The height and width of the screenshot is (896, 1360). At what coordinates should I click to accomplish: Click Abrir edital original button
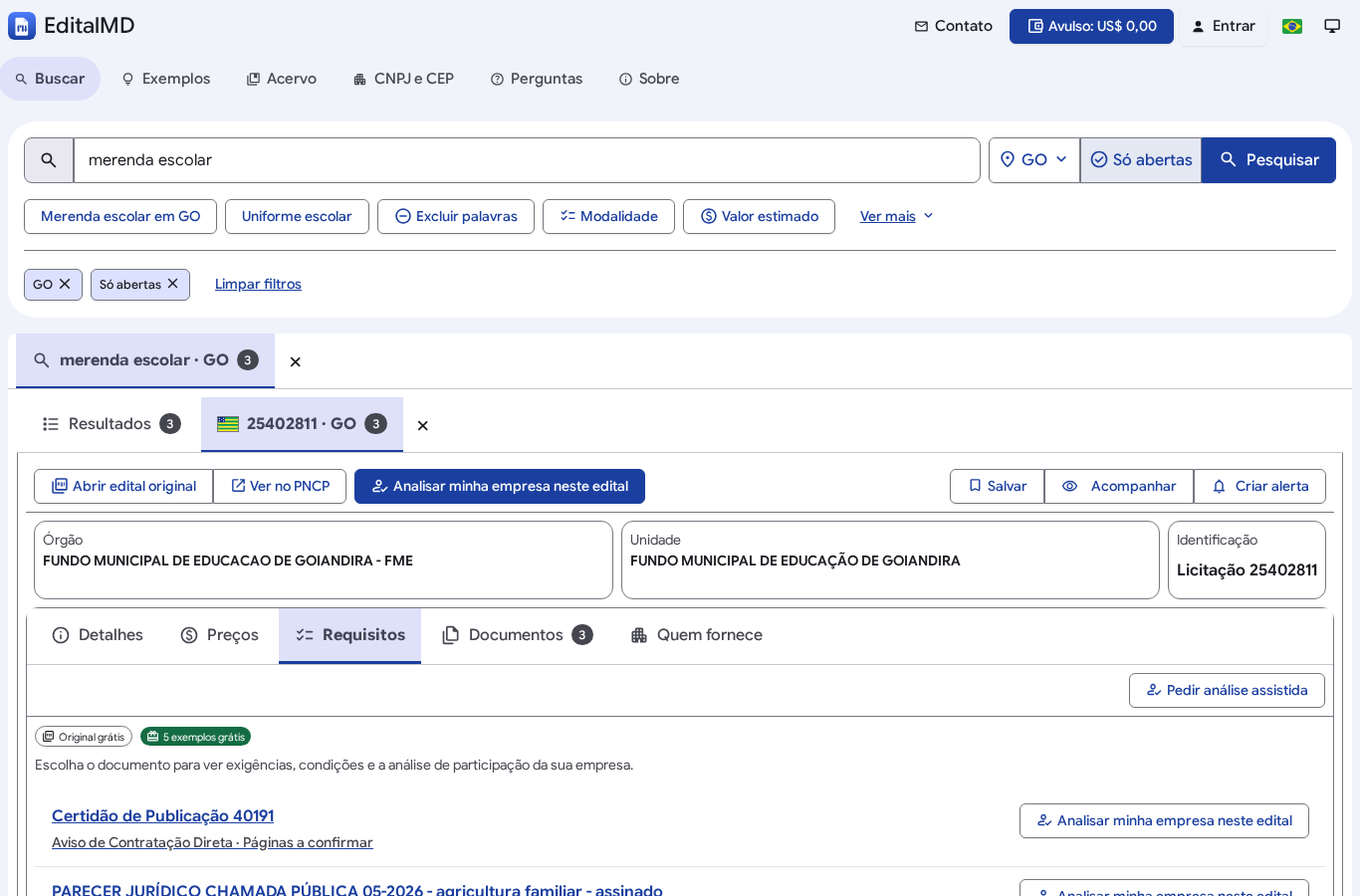click(123, 486)
